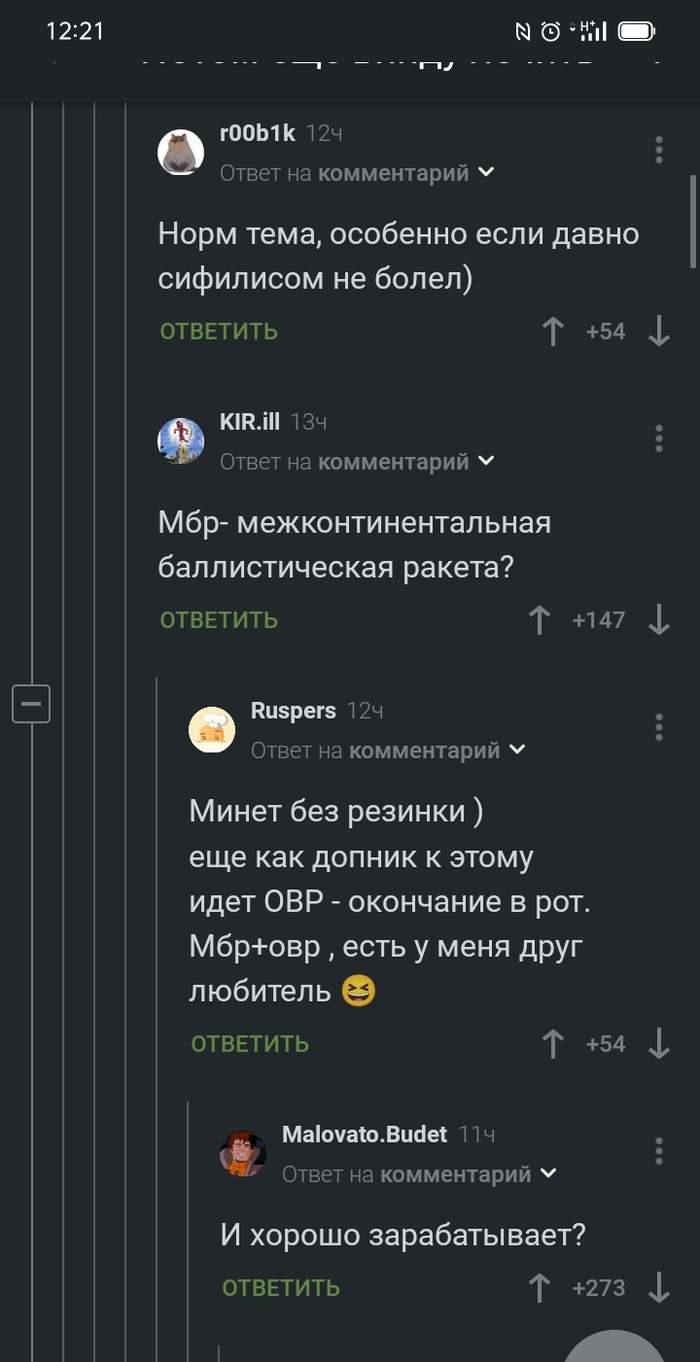This screenshot has width=700, height=1362.
Task: Downvote r00b1k's syphilis joke comment
Action: coord(659,331)
